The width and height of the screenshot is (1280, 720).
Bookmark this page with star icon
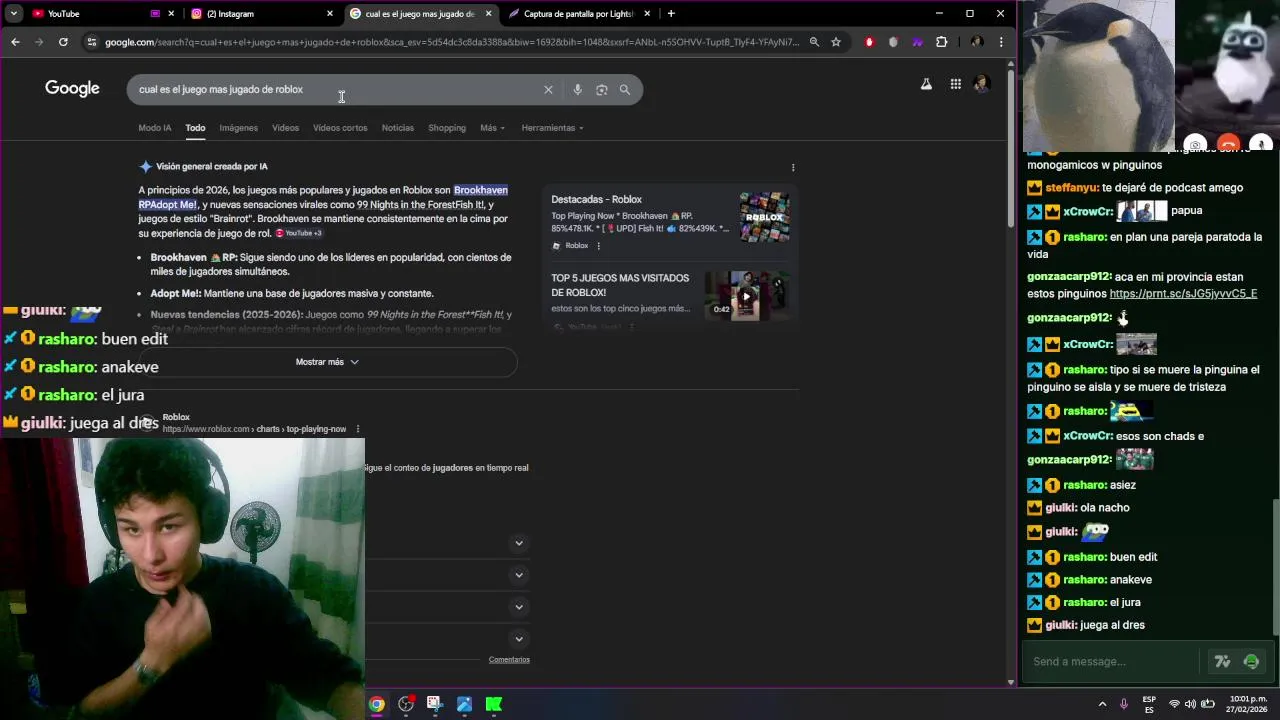(836, 42)
